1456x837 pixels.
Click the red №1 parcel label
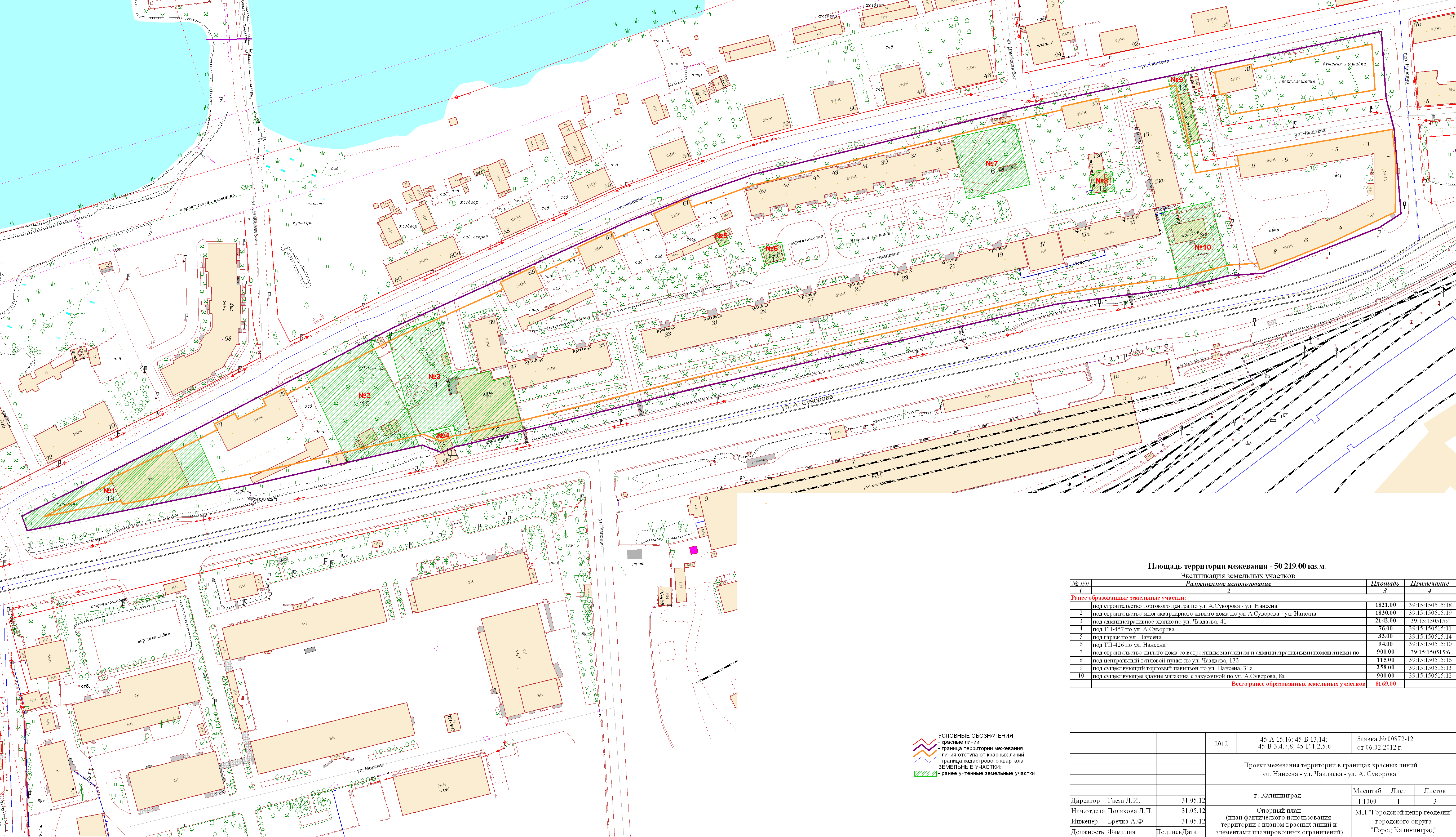[109, 490]
